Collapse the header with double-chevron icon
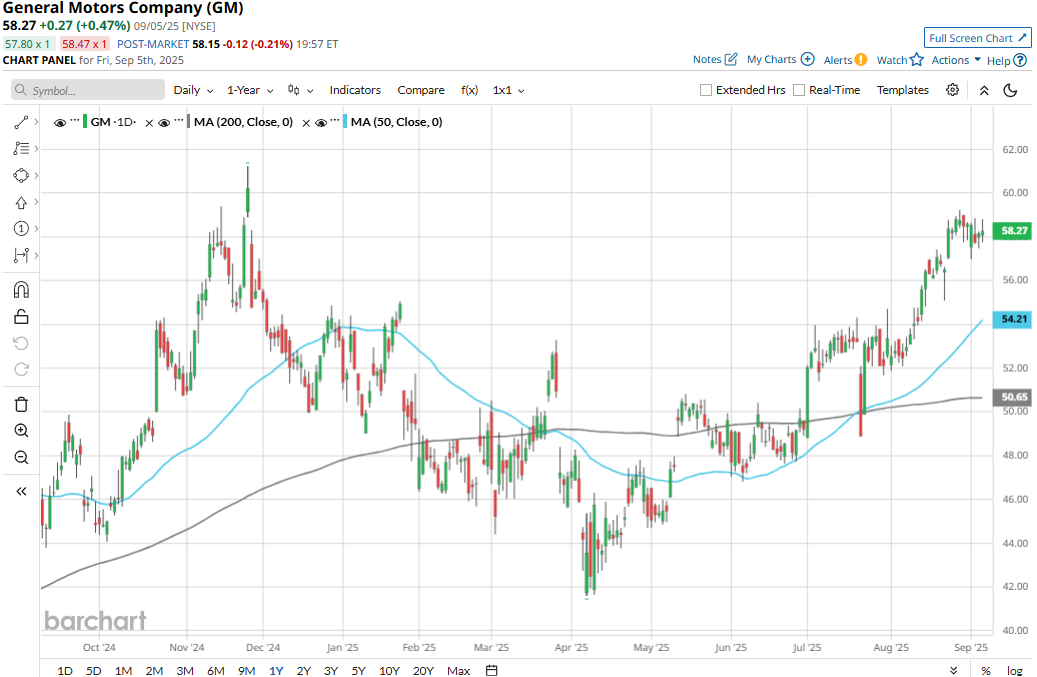This screenshot has height=677, width=1037. [984, 91]
